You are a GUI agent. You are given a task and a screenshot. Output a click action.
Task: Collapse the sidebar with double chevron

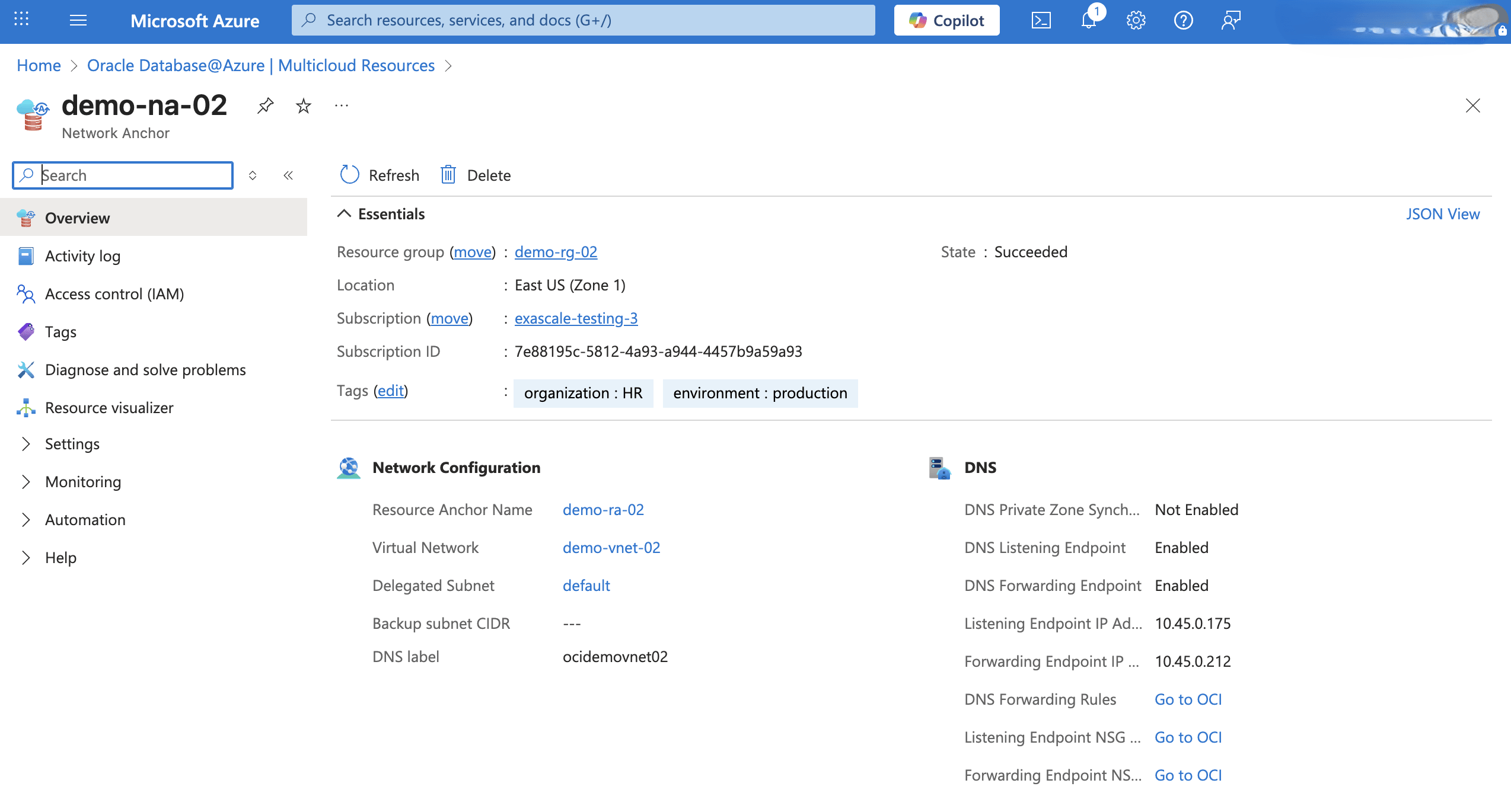pos(288,175)
